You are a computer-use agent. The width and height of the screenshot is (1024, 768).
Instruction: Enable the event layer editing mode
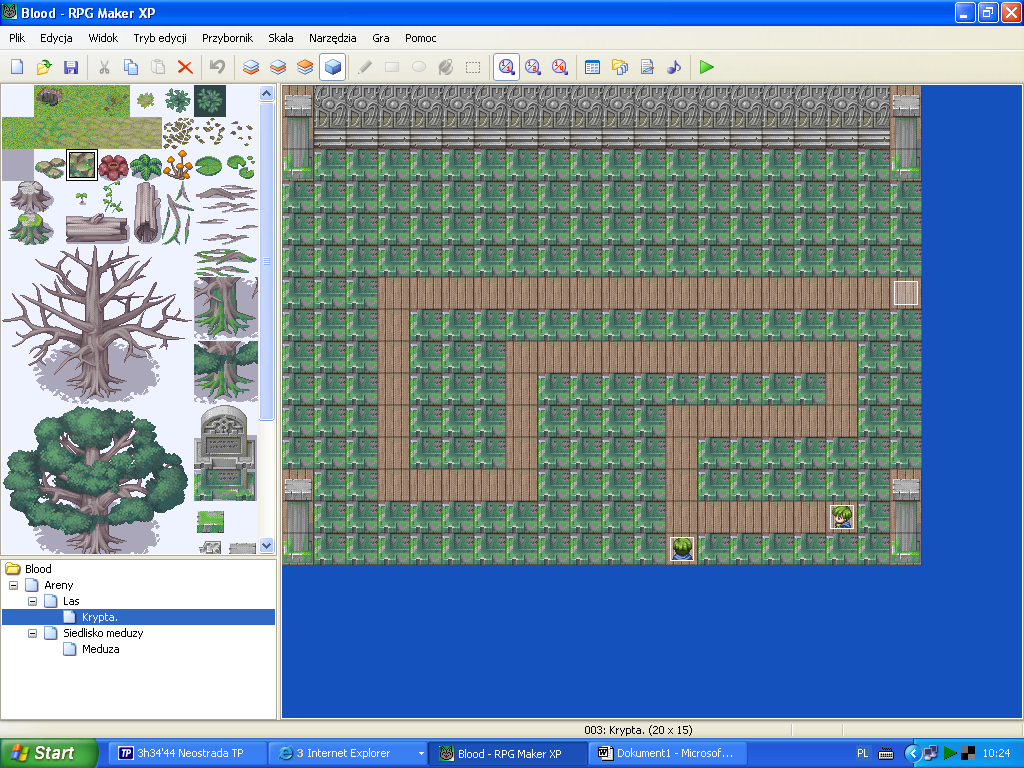[x=331, y=67]
